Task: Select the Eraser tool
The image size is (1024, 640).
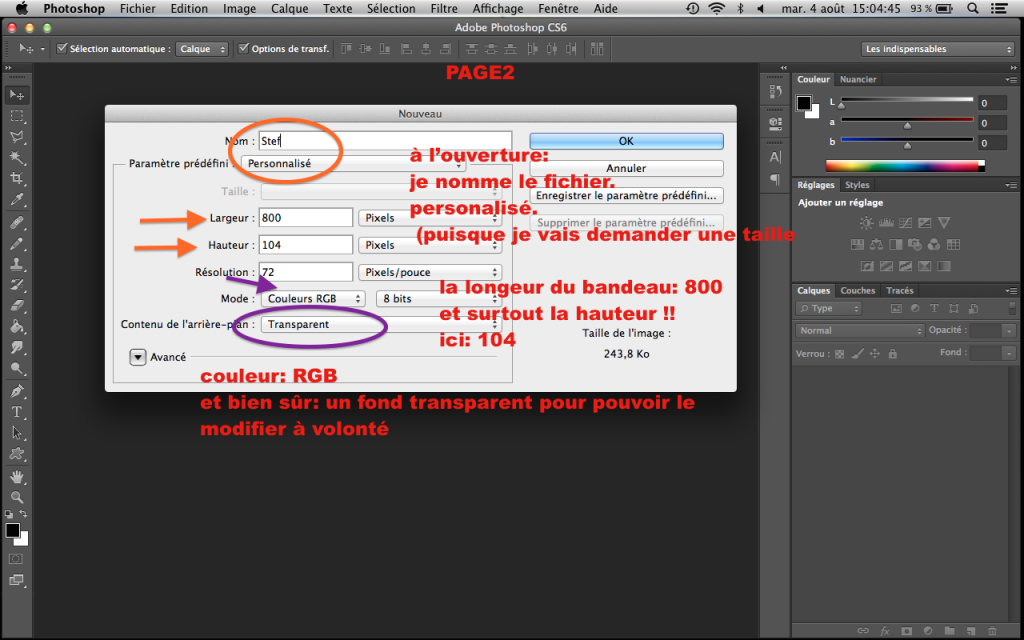Action: tap(16, 306)
